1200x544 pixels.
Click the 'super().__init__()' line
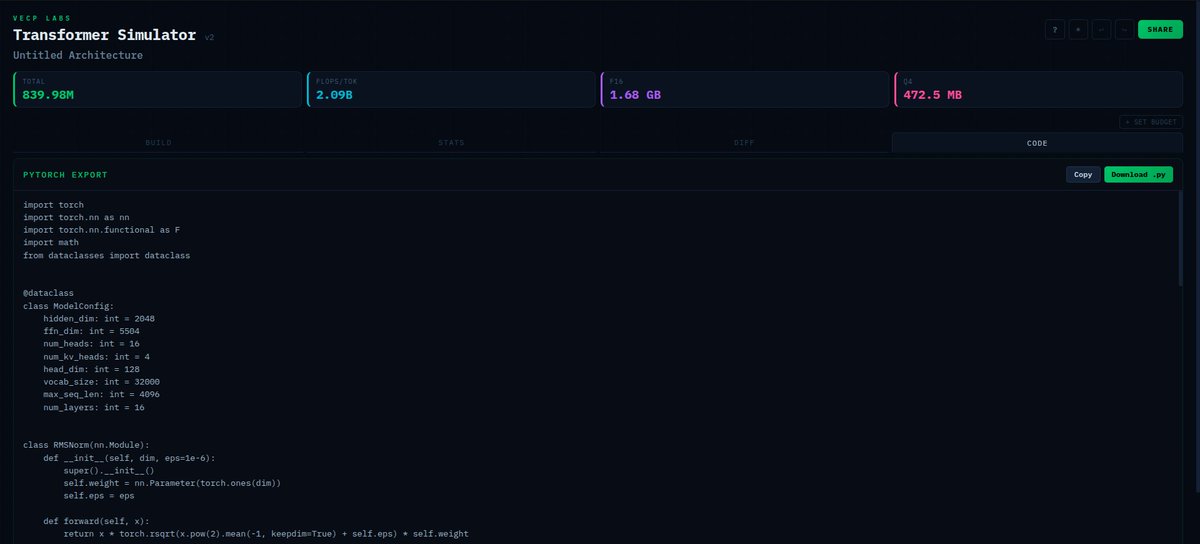click(109, 471)
